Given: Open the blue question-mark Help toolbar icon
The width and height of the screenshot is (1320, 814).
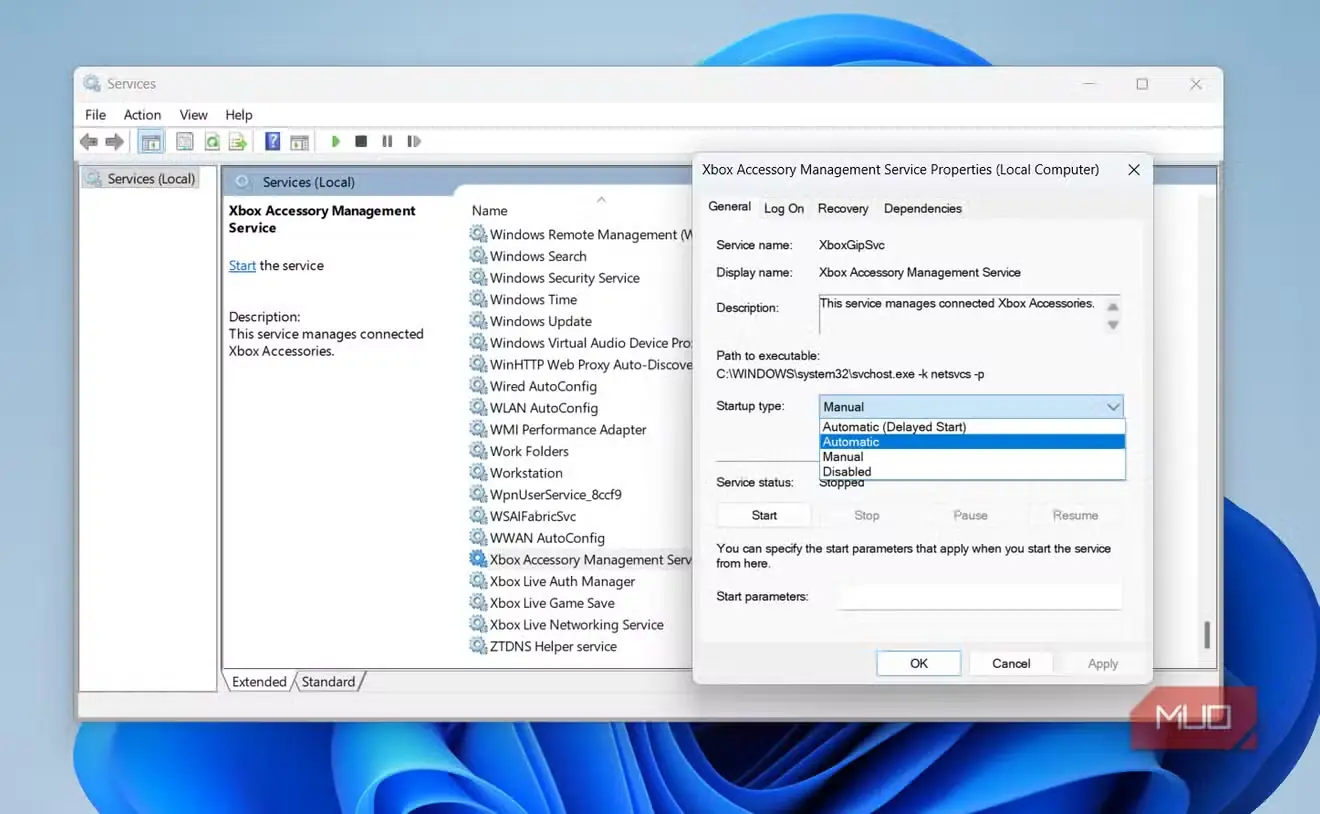Looking at the screenshot, I should click(272, 142).
